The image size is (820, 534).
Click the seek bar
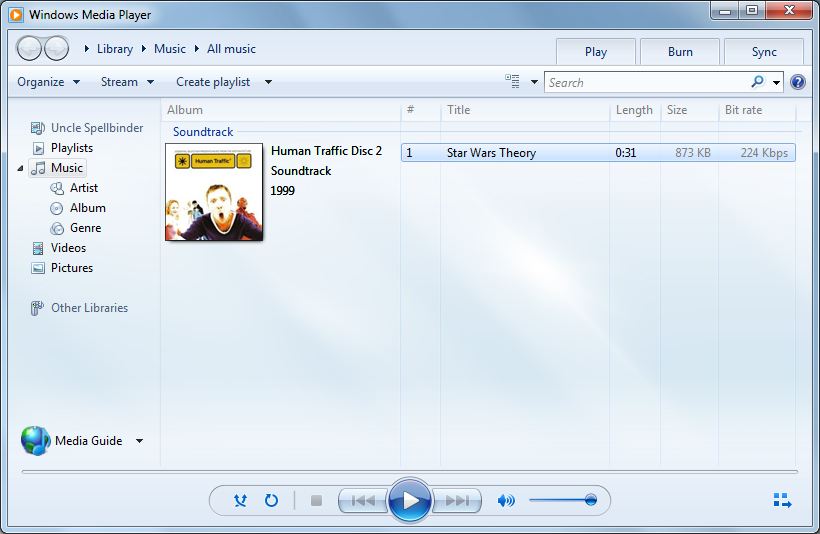tap(410, 471)
